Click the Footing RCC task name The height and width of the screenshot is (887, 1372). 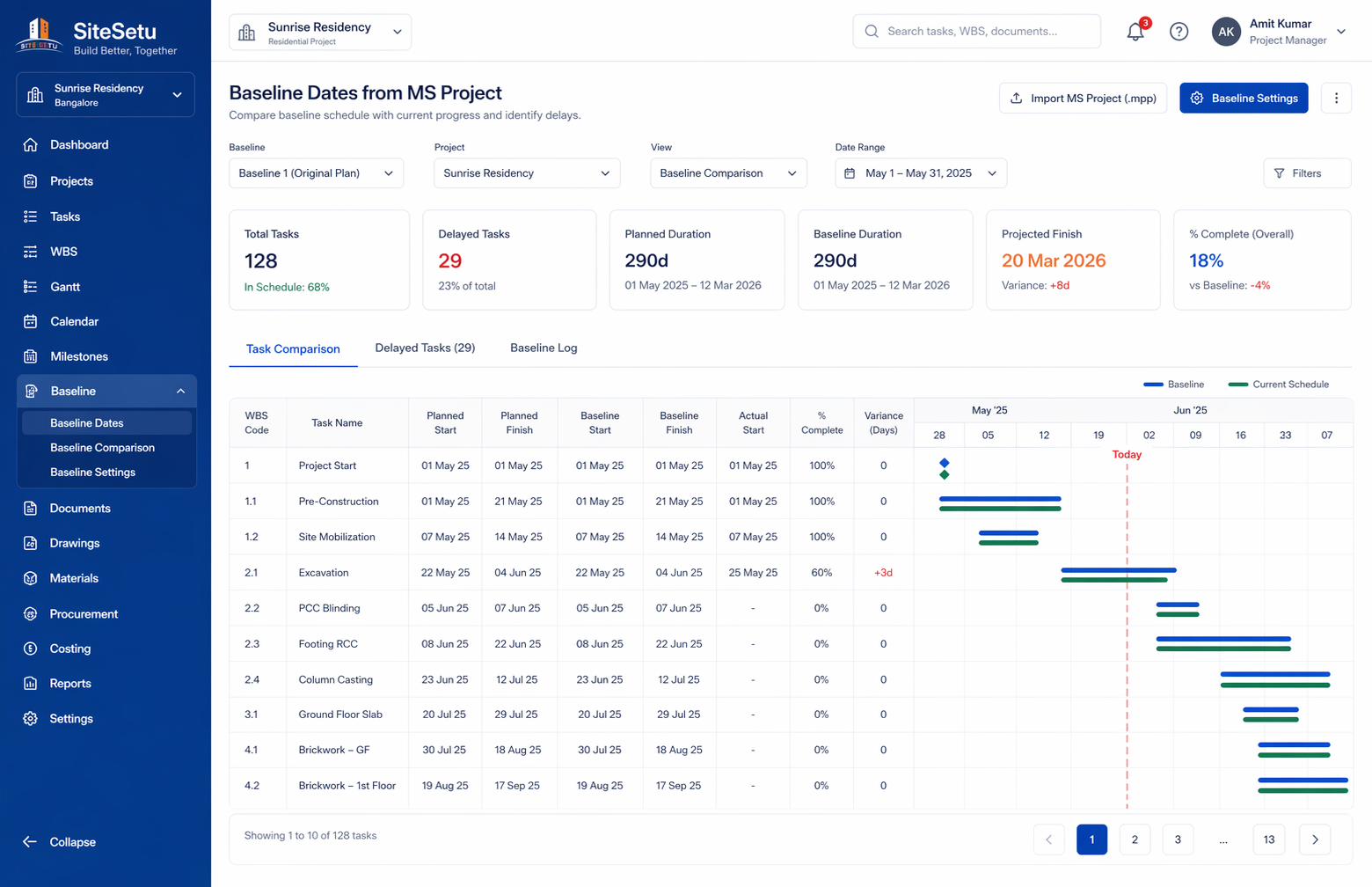pos(328,644)
